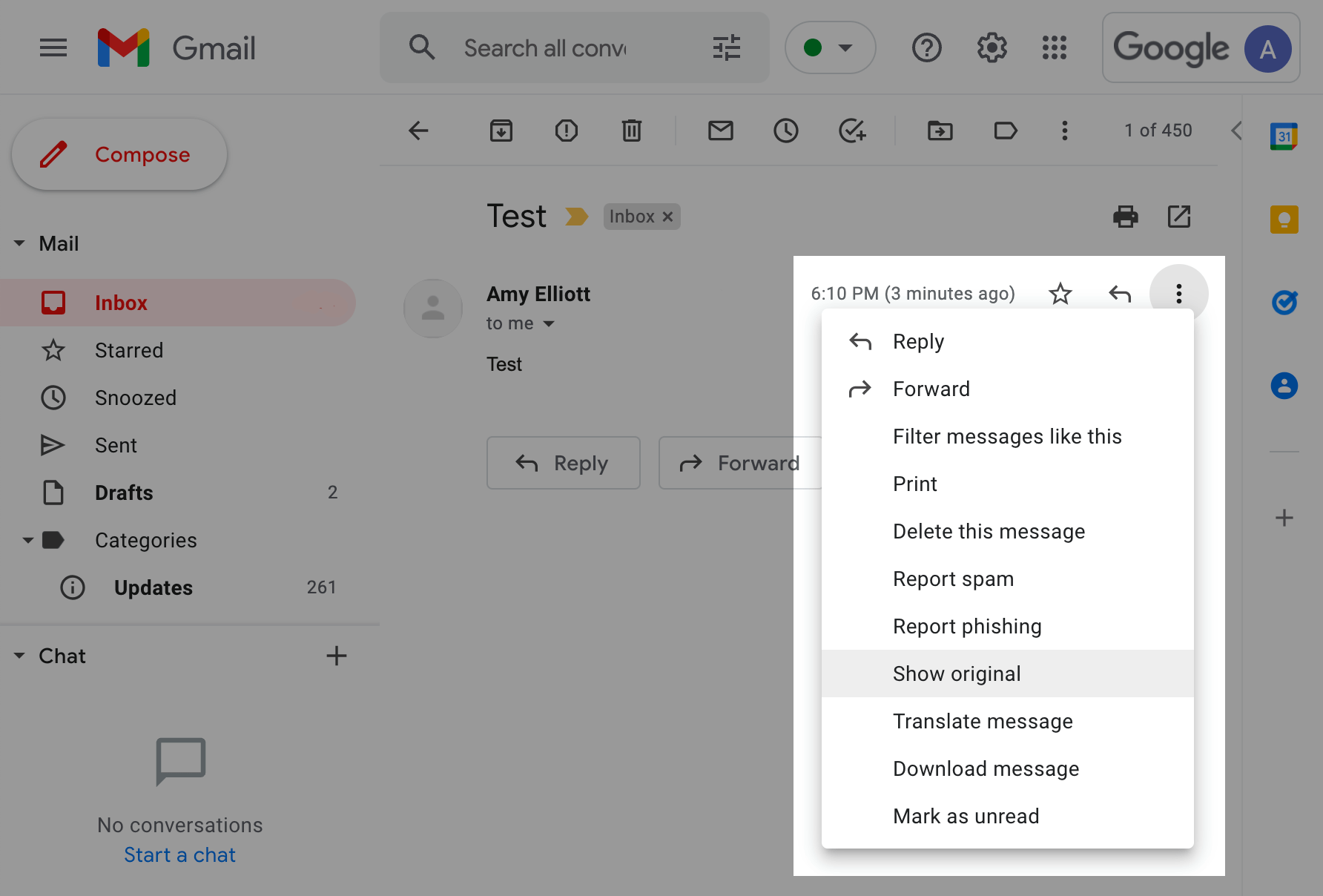This screenshot has width=1323, height=896.
Task: Choose Report spam in menu
Action: click(1007, 579)
